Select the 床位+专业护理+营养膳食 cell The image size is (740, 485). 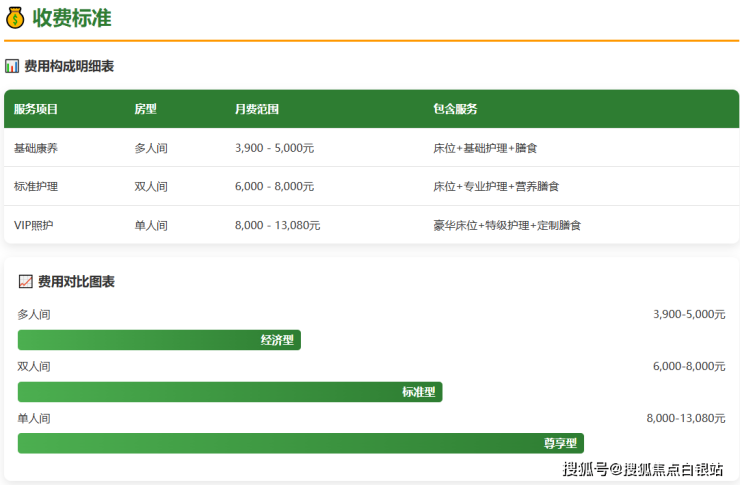[496, 187]
